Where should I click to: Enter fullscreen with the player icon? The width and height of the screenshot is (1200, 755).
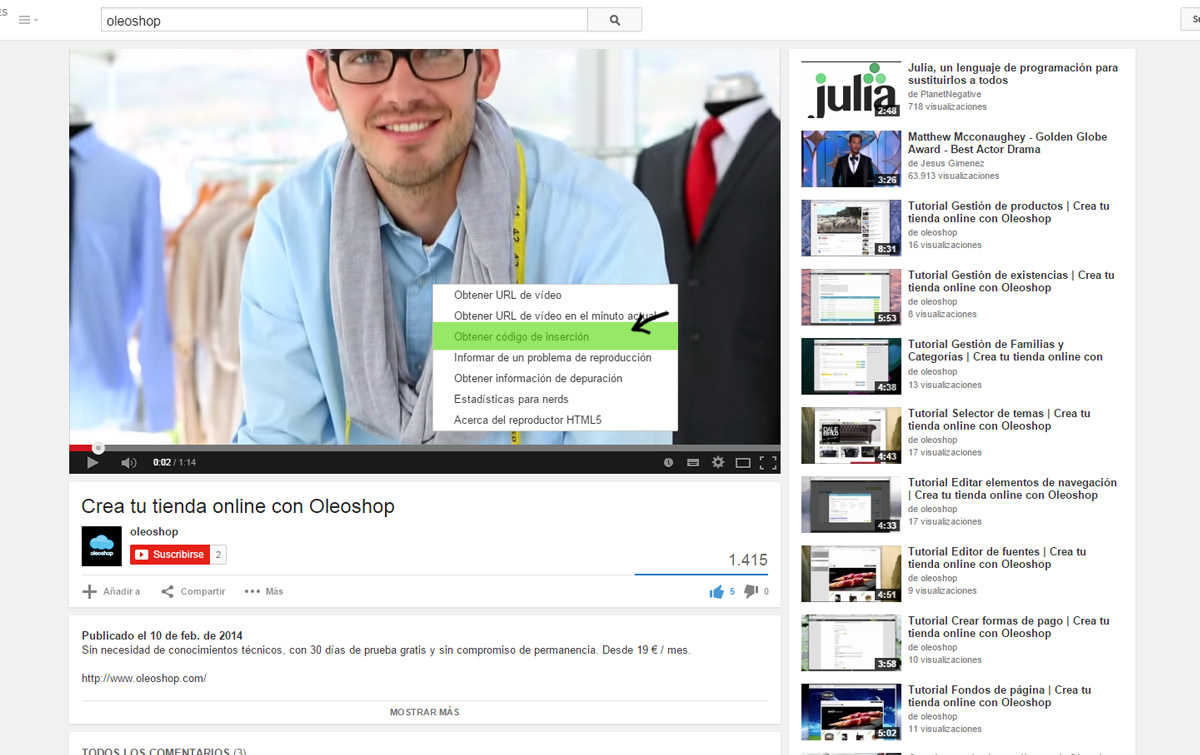(x=768, y=463)
